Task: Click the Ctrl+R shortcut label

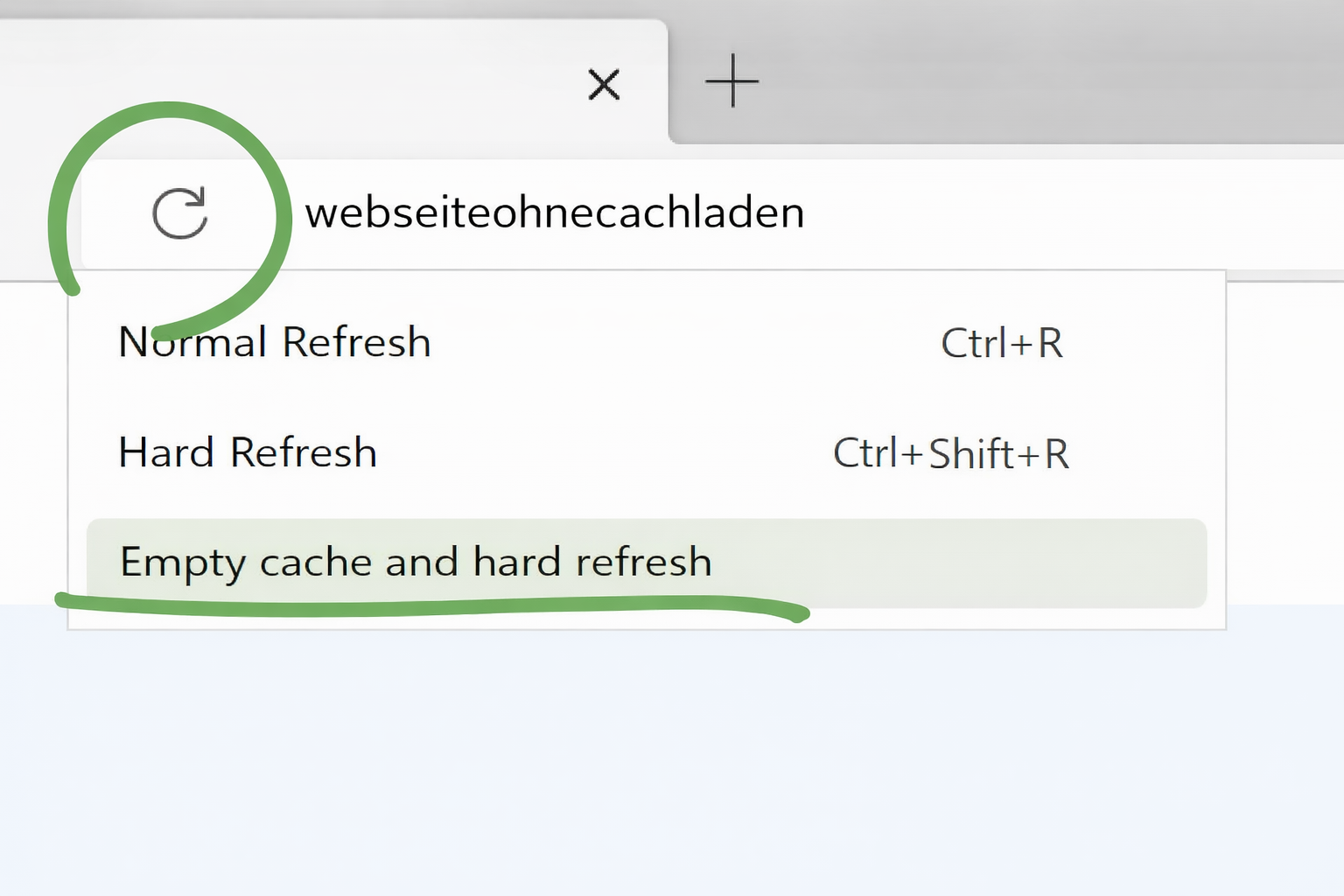Action: (x=1001, y=343)
